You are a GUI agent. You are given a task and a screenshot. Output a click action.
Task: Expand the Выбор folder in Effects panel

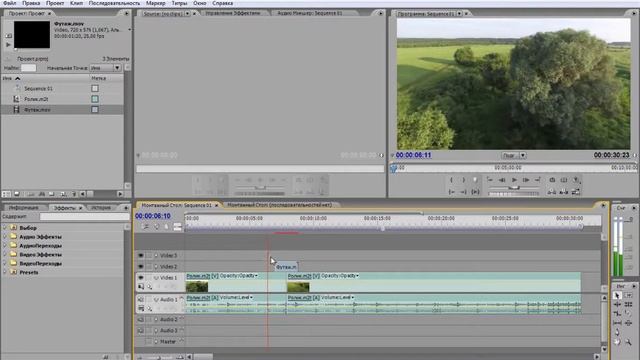click(x=5, y=227)
